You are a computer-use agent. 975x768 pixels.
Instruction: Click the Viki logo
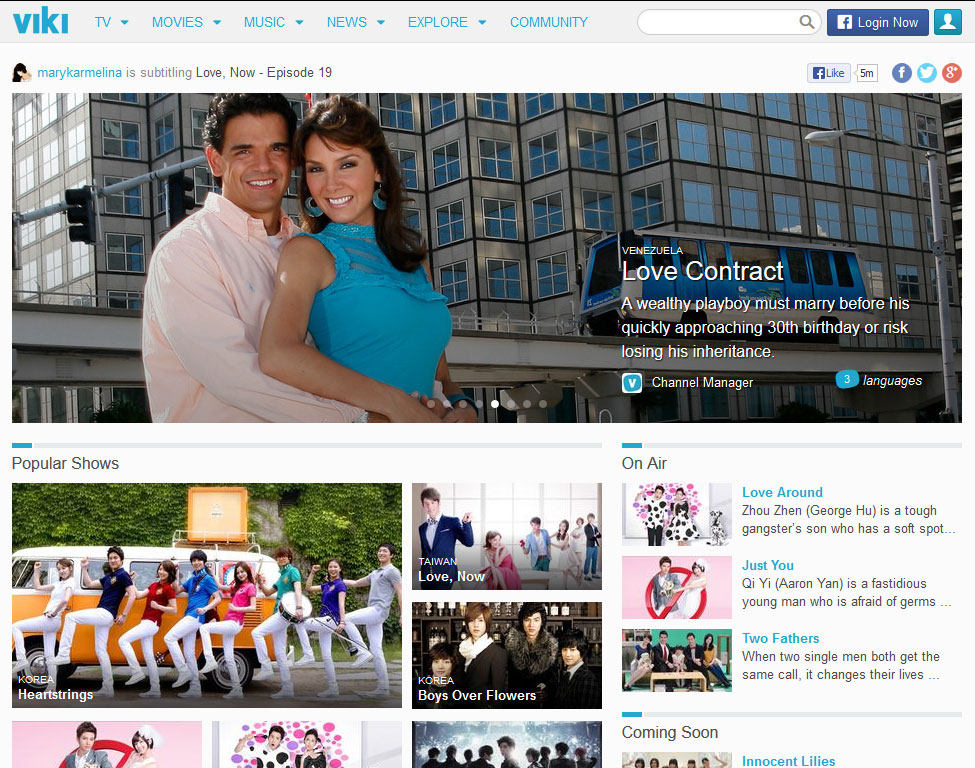click(41, 21)
